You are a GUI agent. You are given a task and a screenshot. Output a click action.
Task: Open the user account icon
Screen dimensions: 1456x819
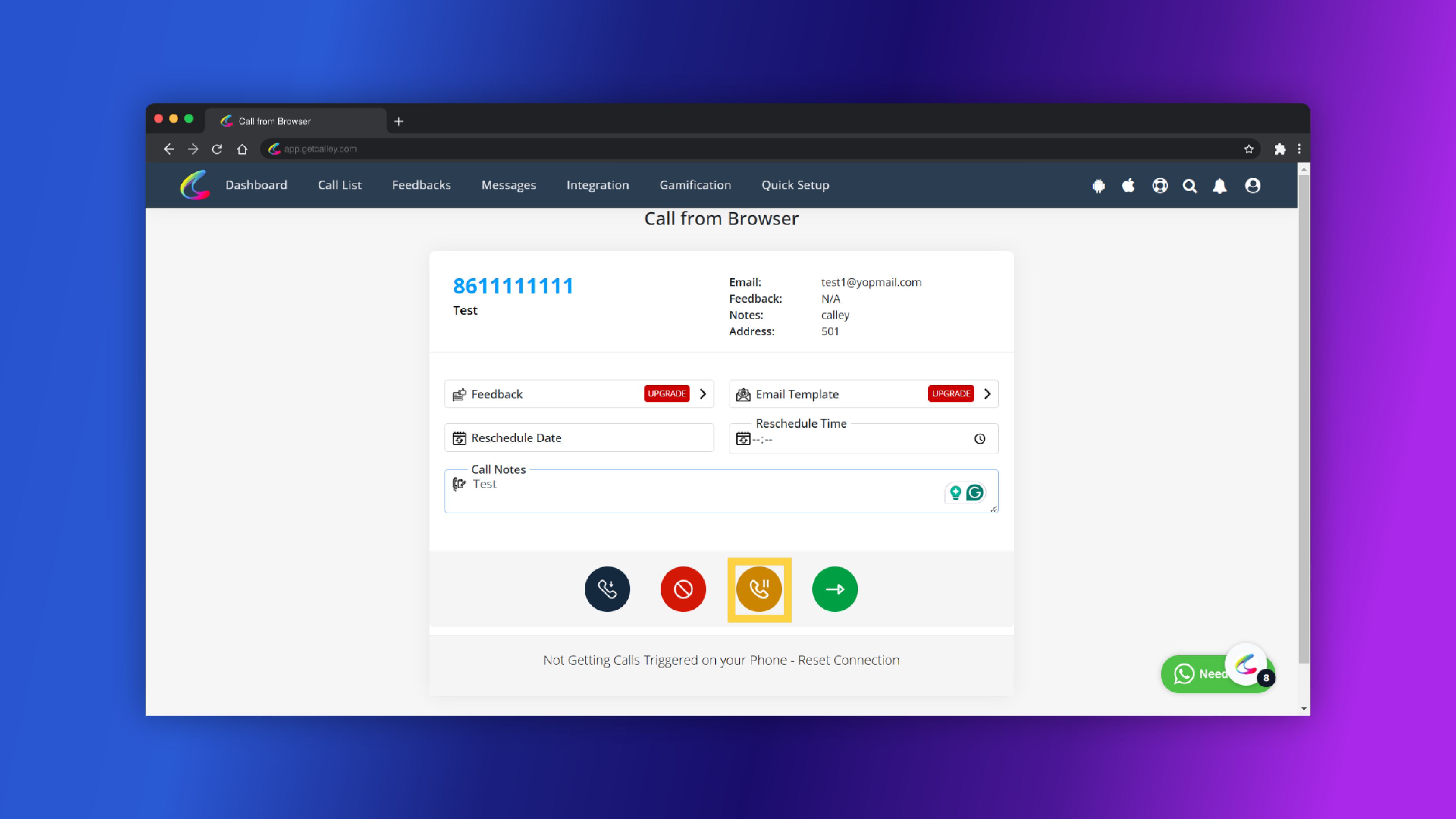(1253, 186)
